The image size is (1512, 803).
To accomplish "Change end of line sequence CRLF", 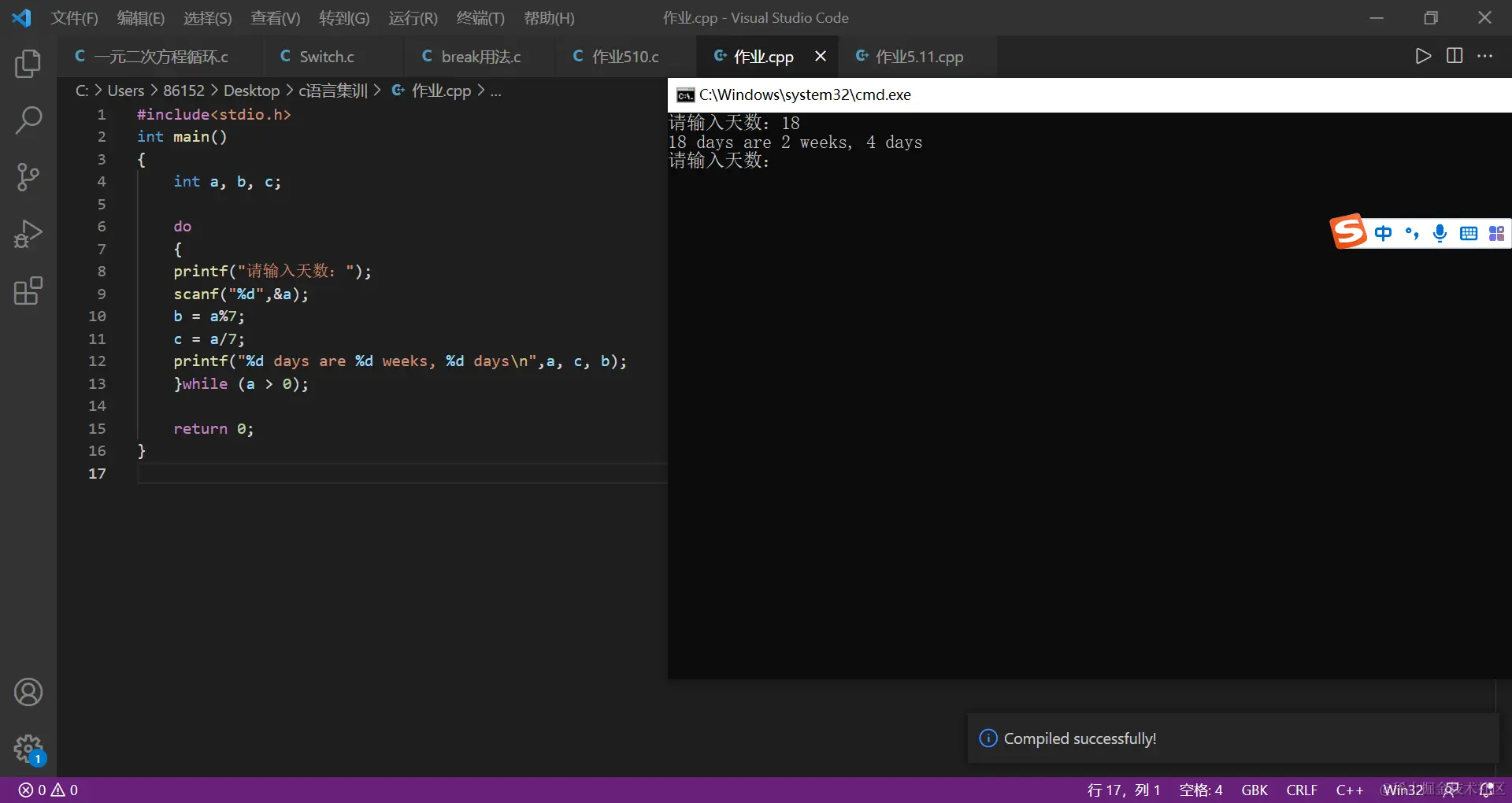I will 1302,790.
